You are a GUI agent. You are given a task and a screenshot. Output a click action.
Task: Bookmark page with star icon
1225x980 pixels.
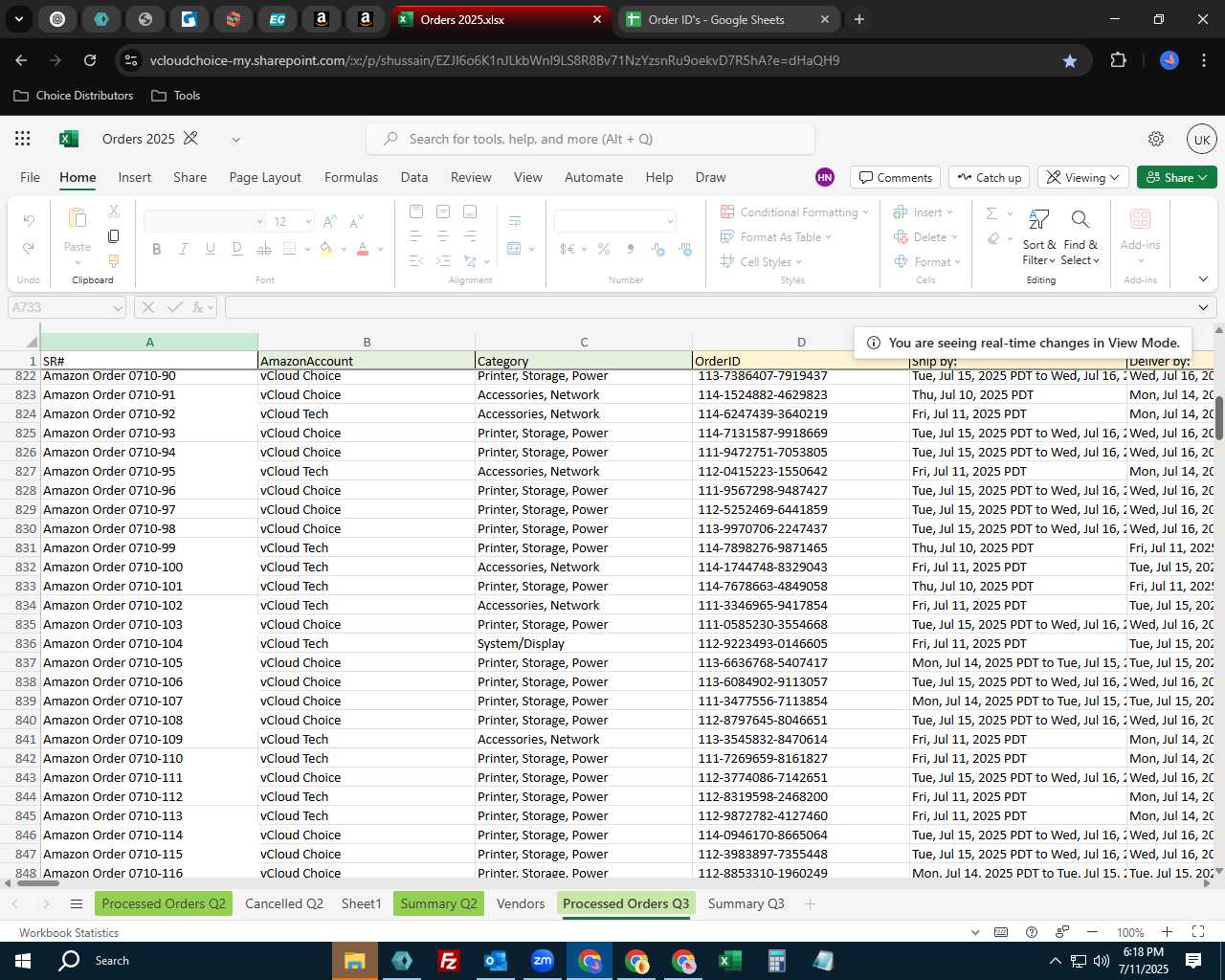tap(1070, 60)
